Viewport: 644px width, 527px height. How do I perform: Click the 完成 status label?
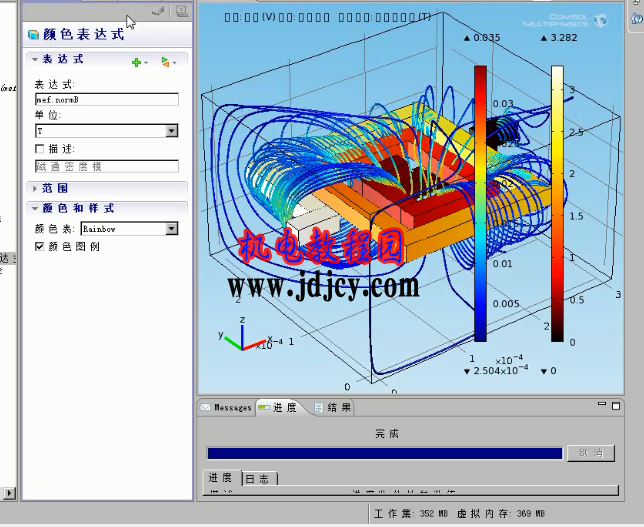386,434
